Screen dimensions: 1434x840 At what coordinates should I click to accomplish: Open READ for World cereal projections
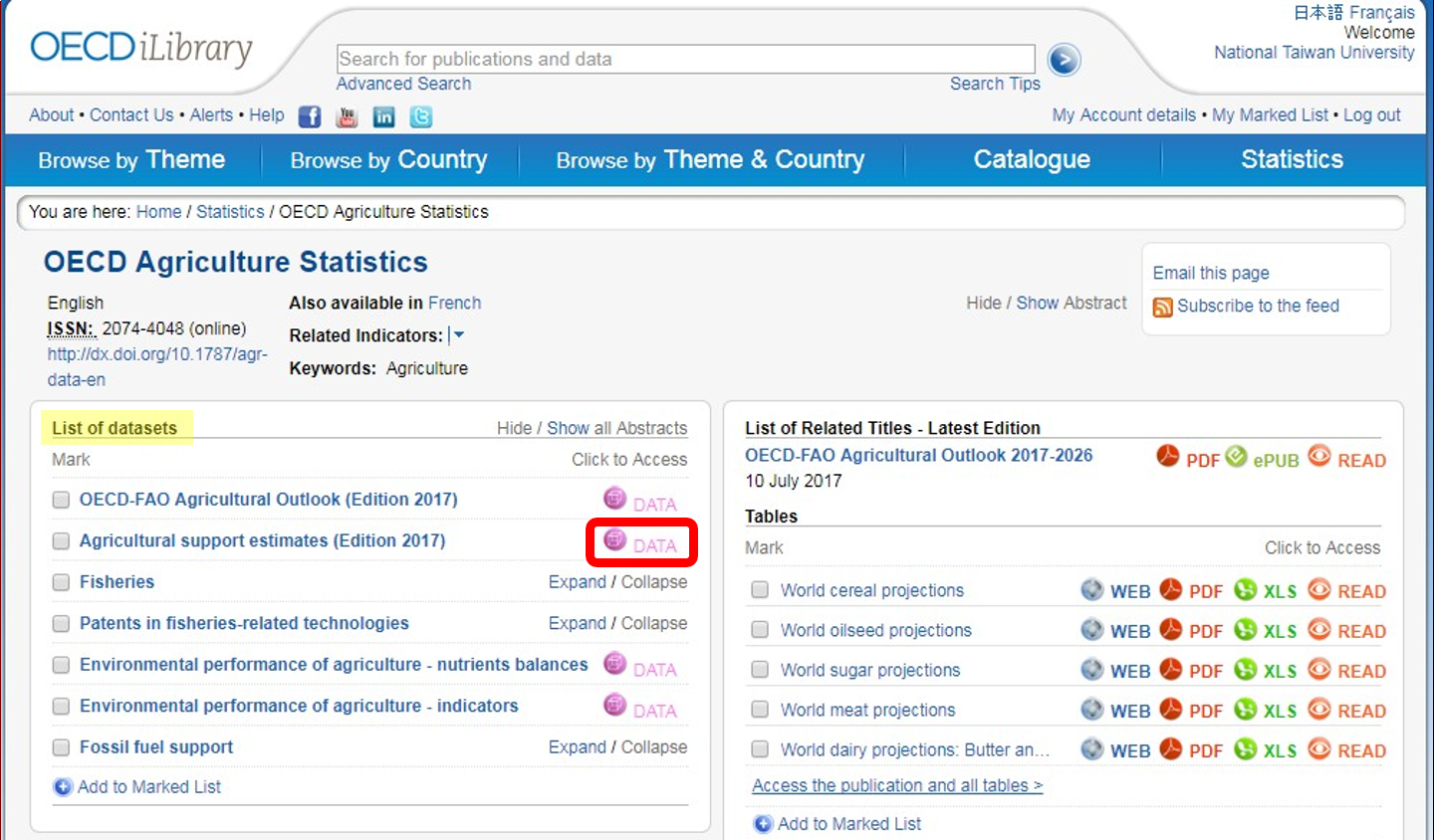1347,590
